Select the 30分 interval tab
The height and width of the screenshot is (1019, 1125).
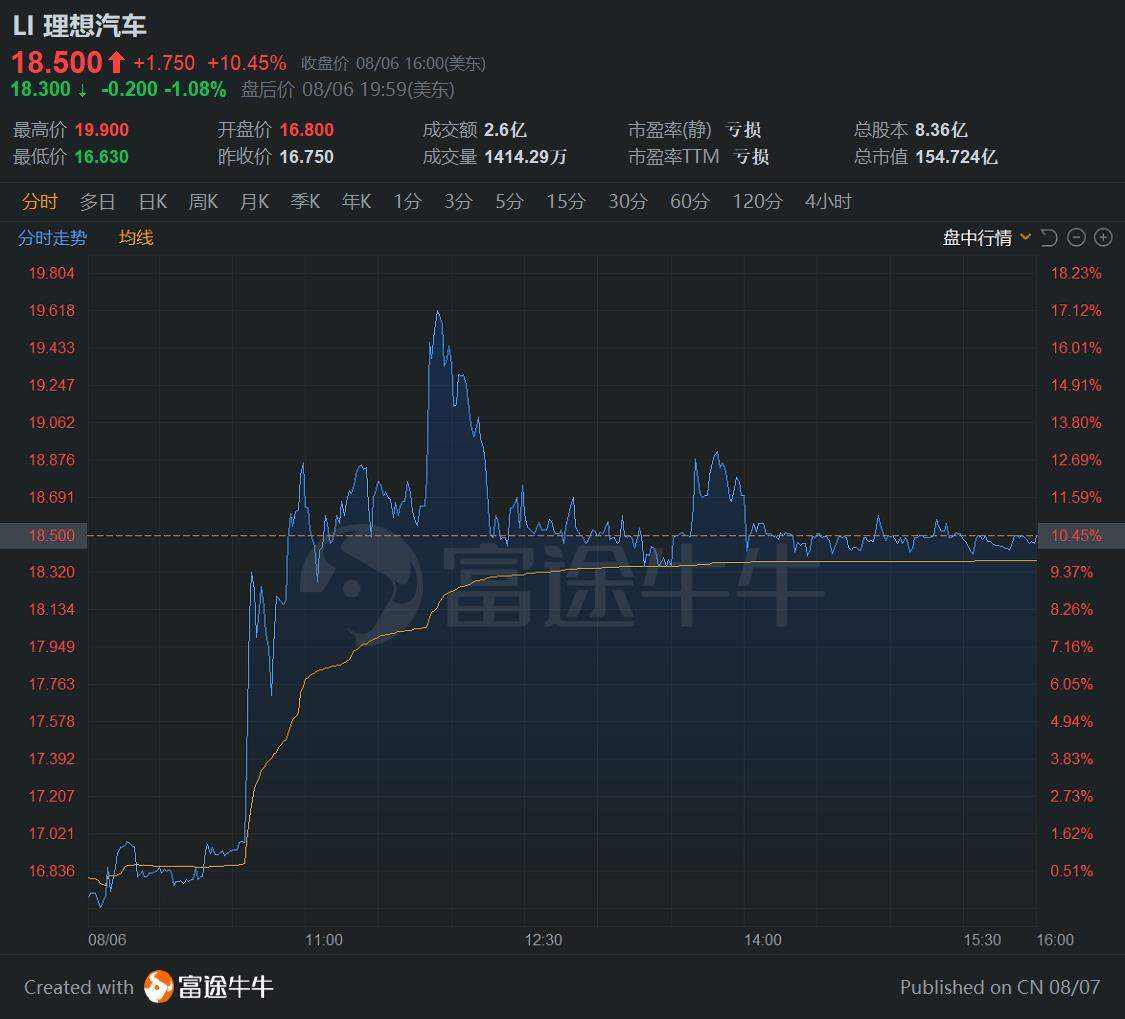click(628, 202)
